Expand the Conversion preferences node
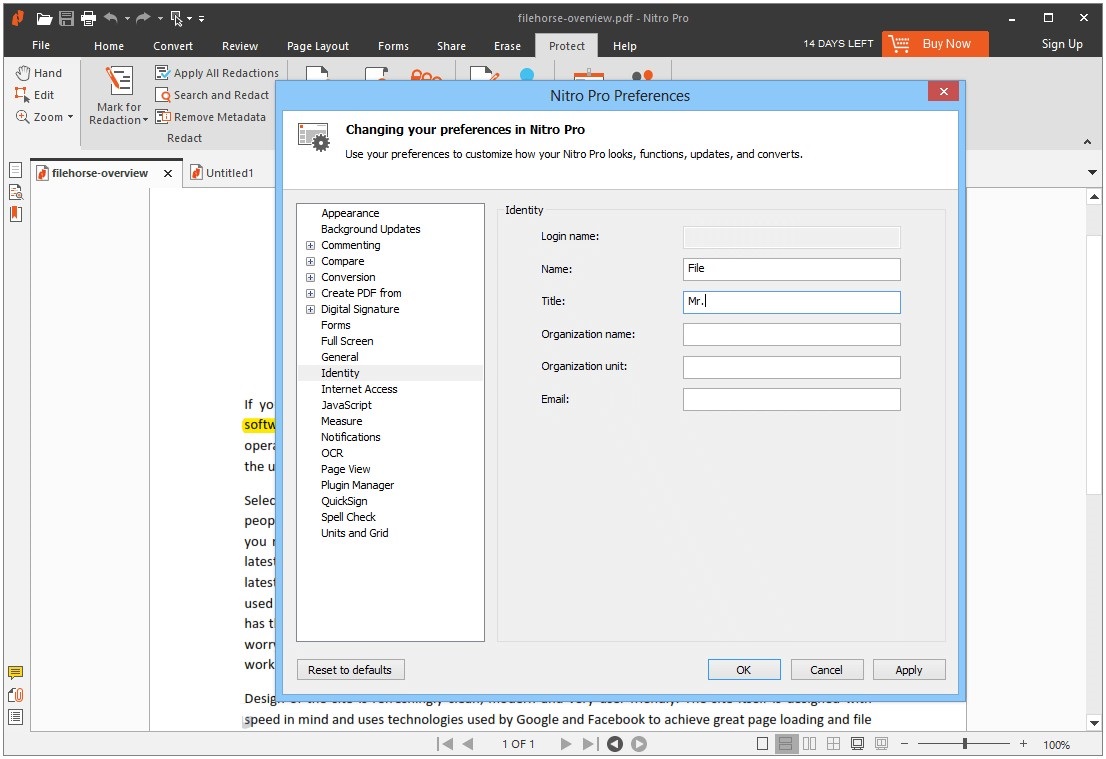Image resolution: width=1106 pixels, height=759 pixels. [x=310, y=277]
